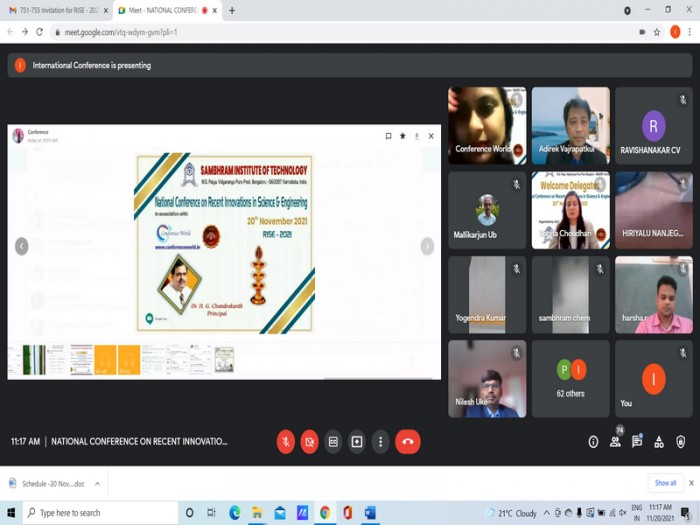Show the participants list panel
The width and height of the screenshot is (700, 525).
coord(615,442)
